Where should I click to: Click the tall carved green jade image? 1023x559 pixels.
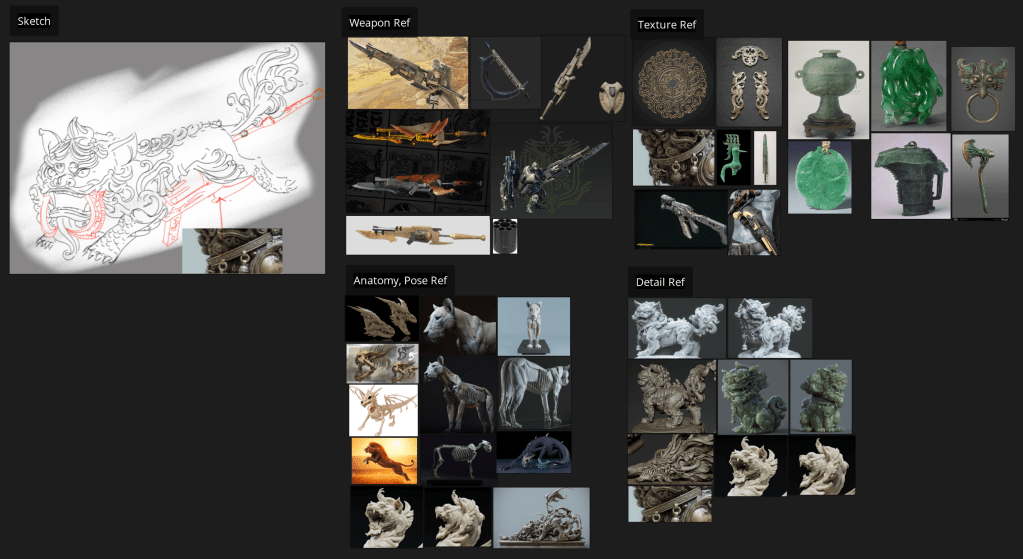point(907,85)
